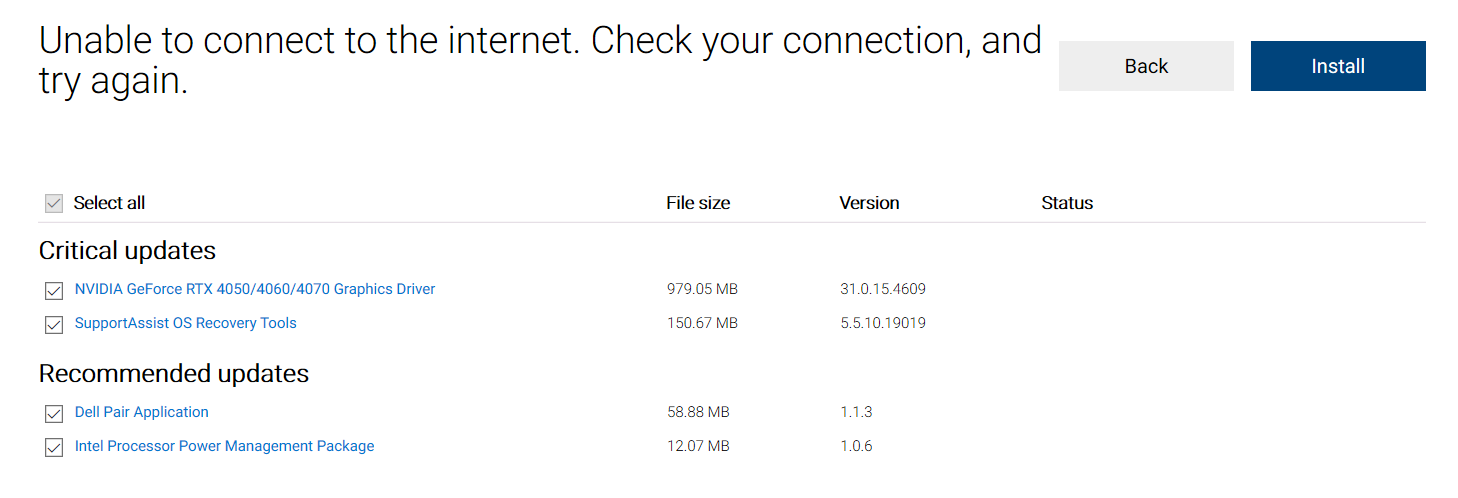Open the NVIDIA GeForce RTX Graphics Driver link

(x=255, y=289)
